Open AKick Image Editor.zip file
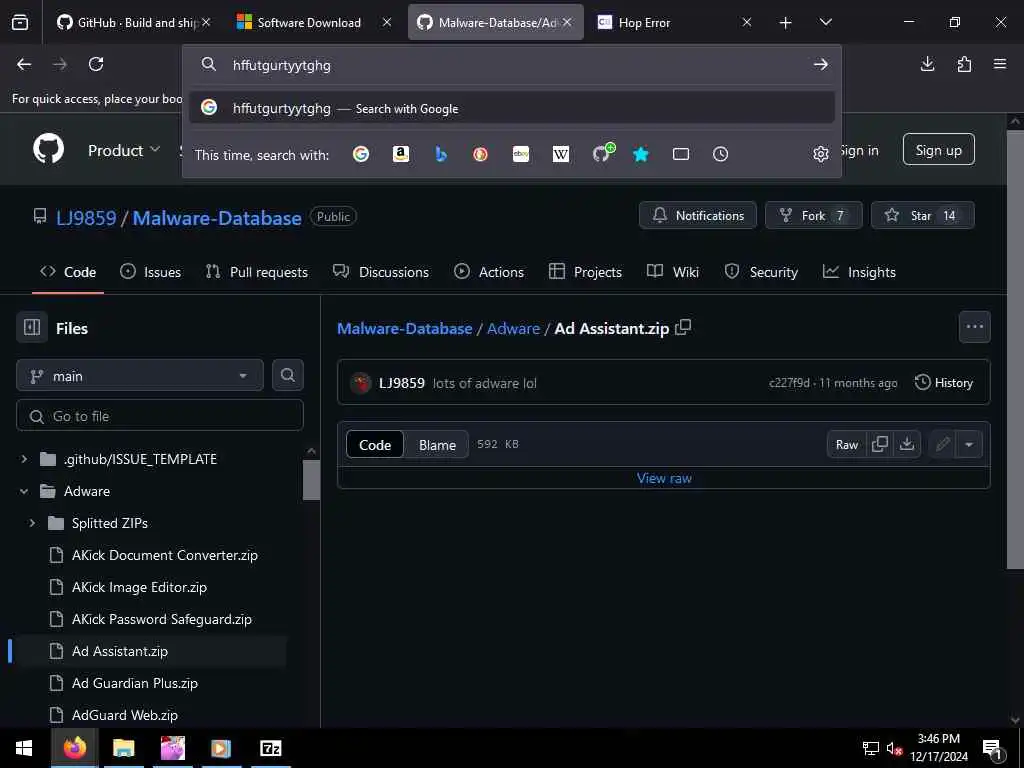The image size is (1024, 768). [x=139, y=587]
